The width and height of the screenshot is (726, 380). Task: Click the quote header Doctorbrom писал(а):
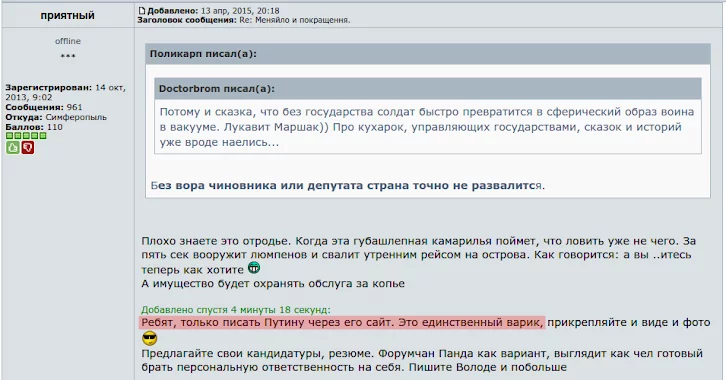(428, 88)
